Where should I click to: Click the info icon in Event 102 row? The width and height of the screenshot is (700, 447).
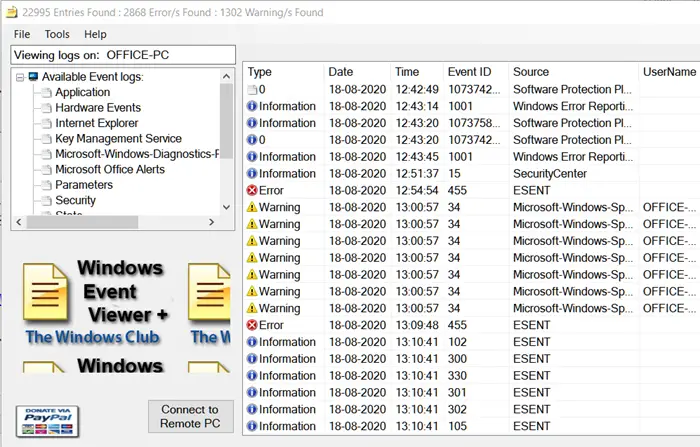tap(252, 342)
